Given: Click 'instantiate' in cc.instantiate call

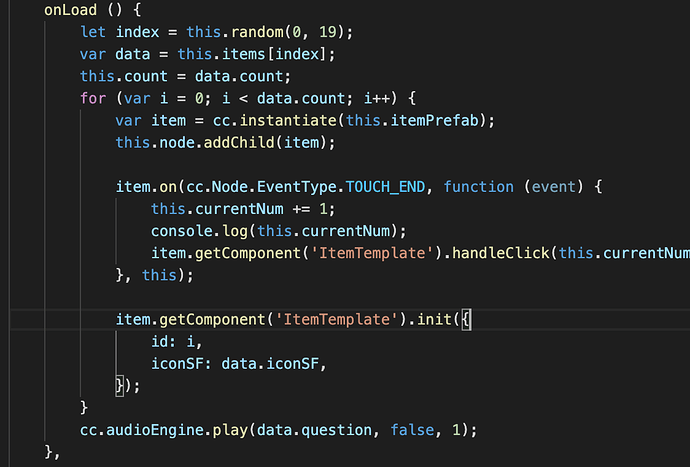Looking at the screenshot, I should [x=288, y=120].
